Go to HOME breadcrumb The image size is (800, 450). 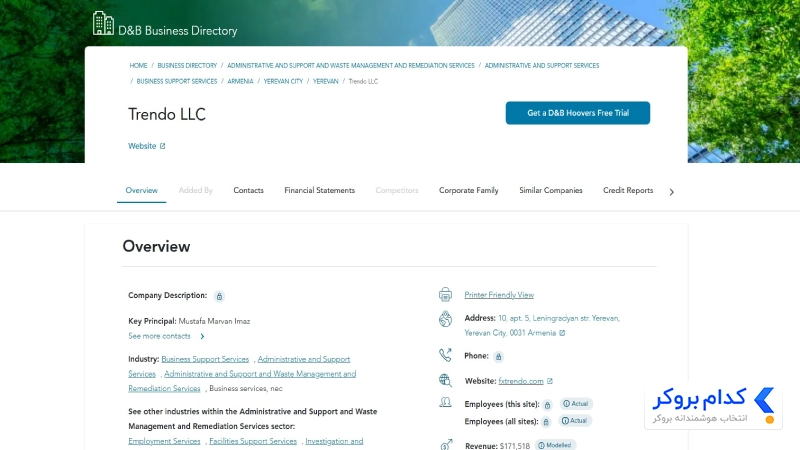pyautogui.click(x=138, y=65)
